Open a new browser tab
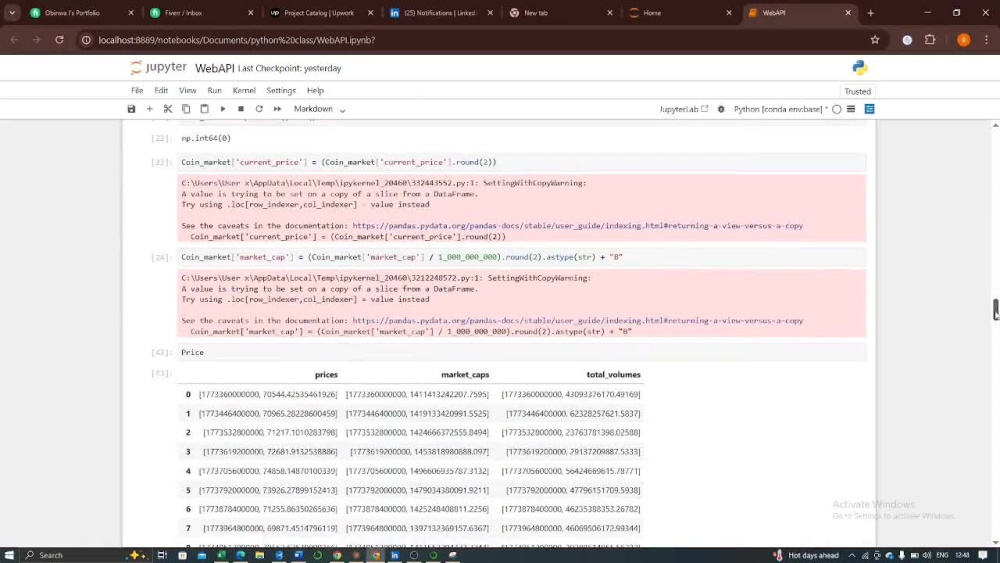The height and width of the screenshot is (563, 1000). [871, 13]
